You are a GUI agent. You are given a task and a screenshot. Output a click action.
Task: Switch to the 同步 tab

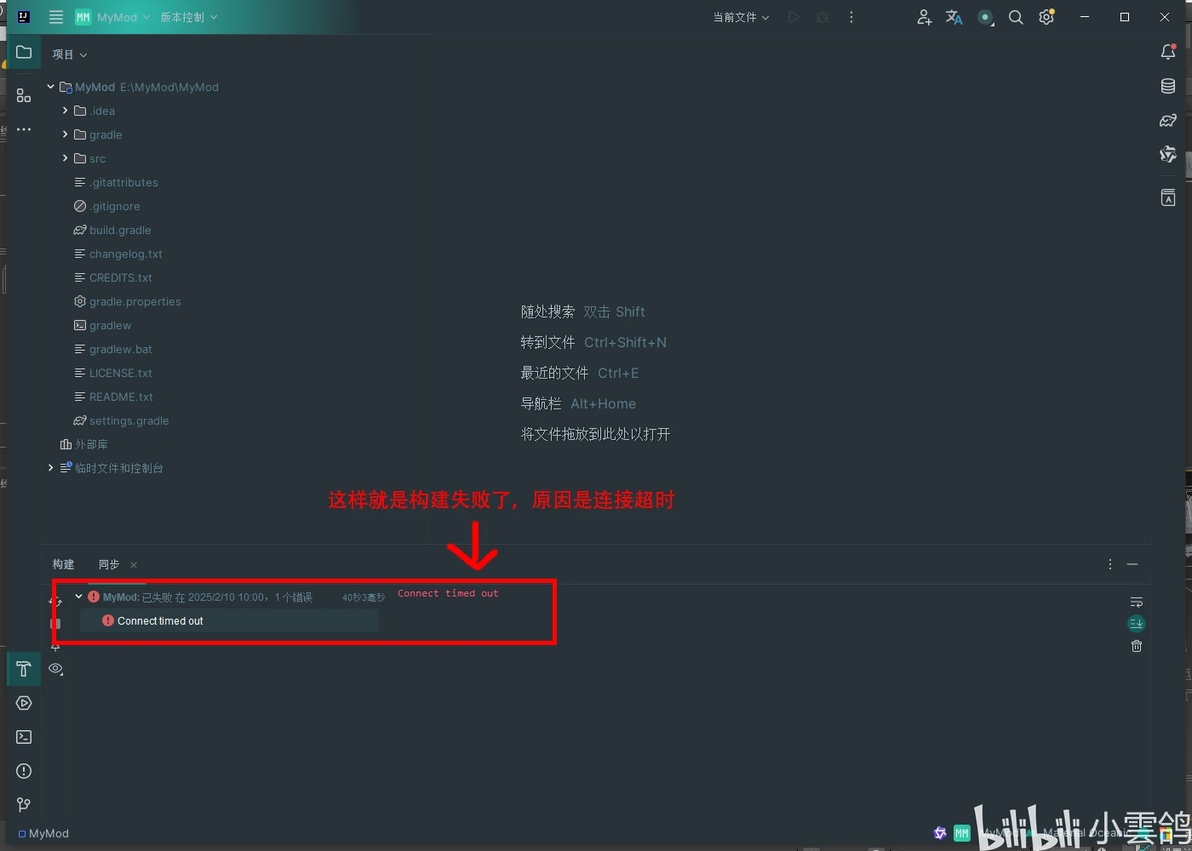coord(109,564)
